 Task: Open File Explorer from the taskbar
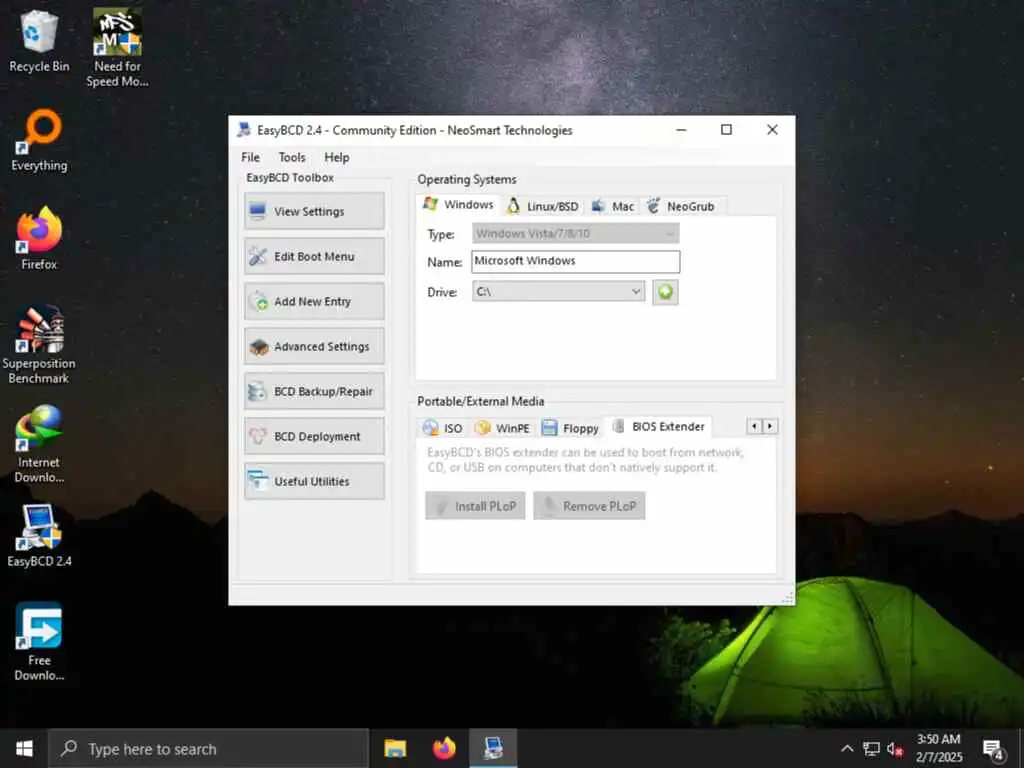395,748
